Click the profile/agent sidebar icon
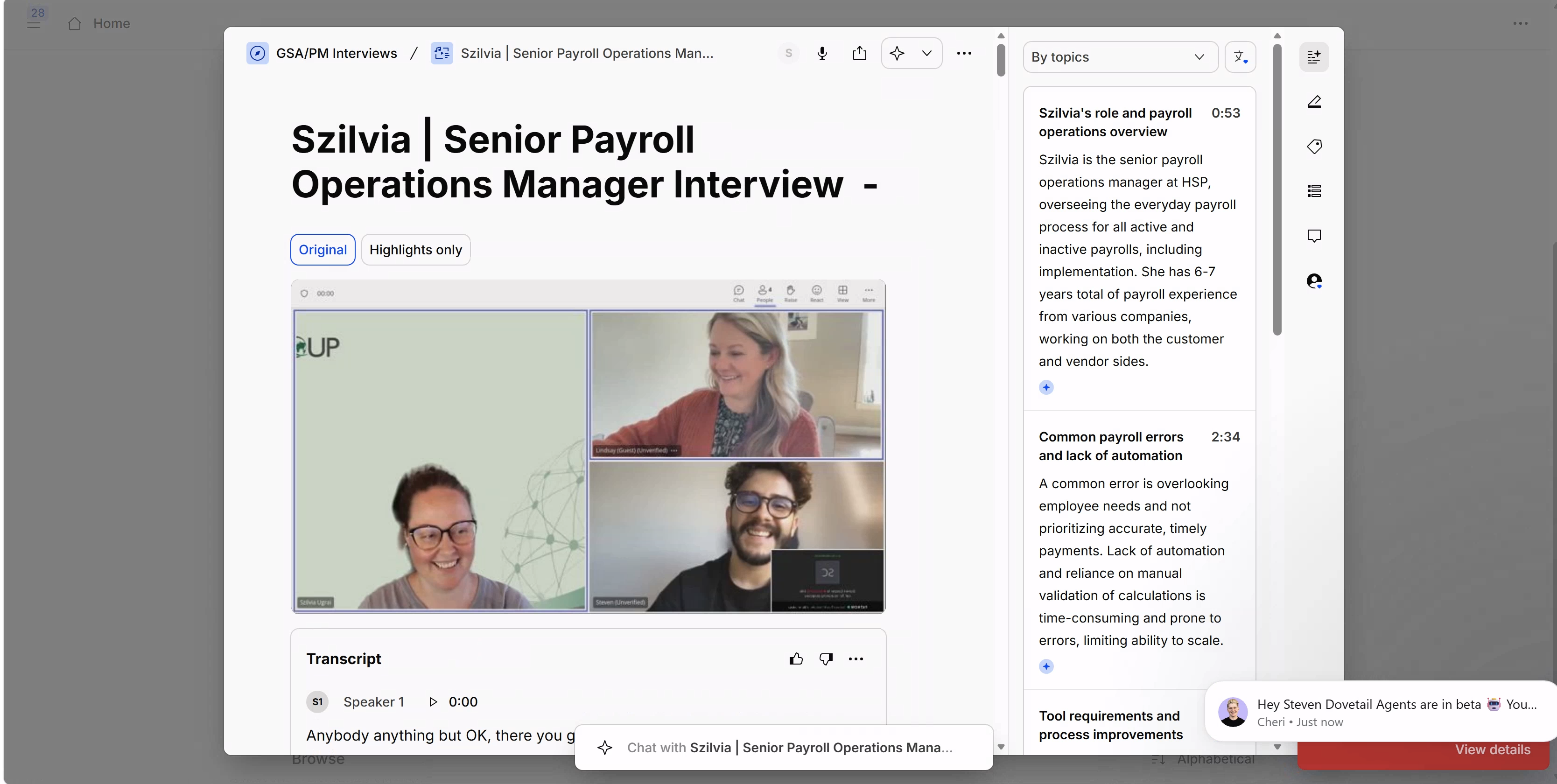1557x784 pixels. click(1314, 280)
